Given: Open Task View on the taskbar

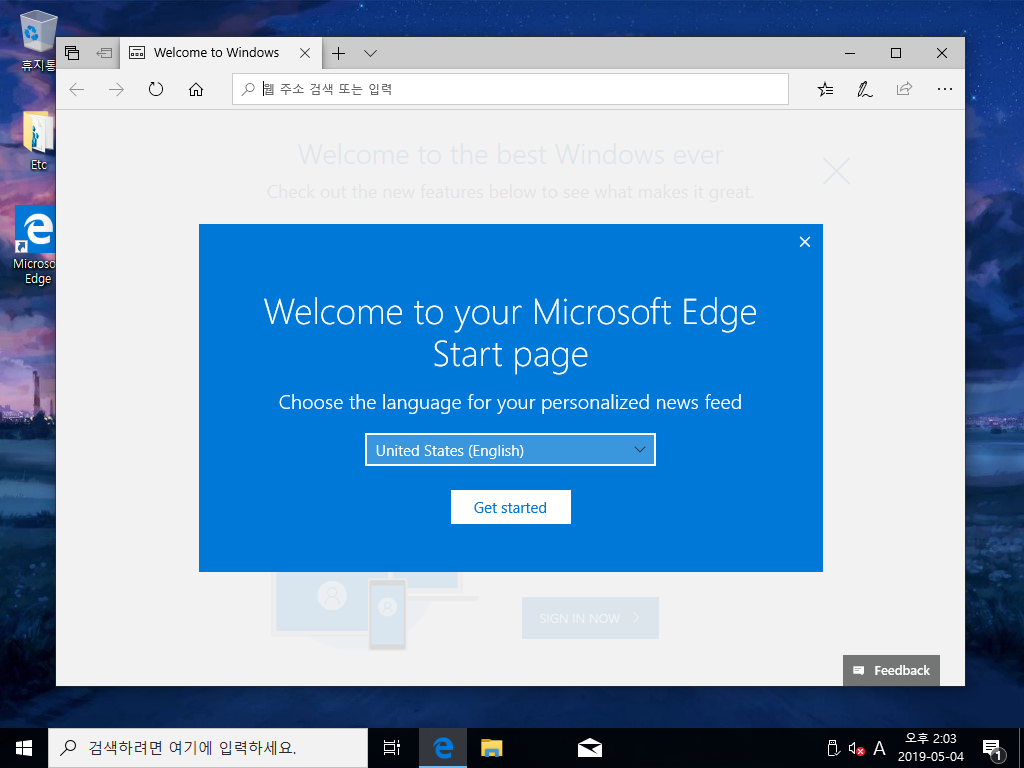Looking at the screenshot, I should 392,748.
